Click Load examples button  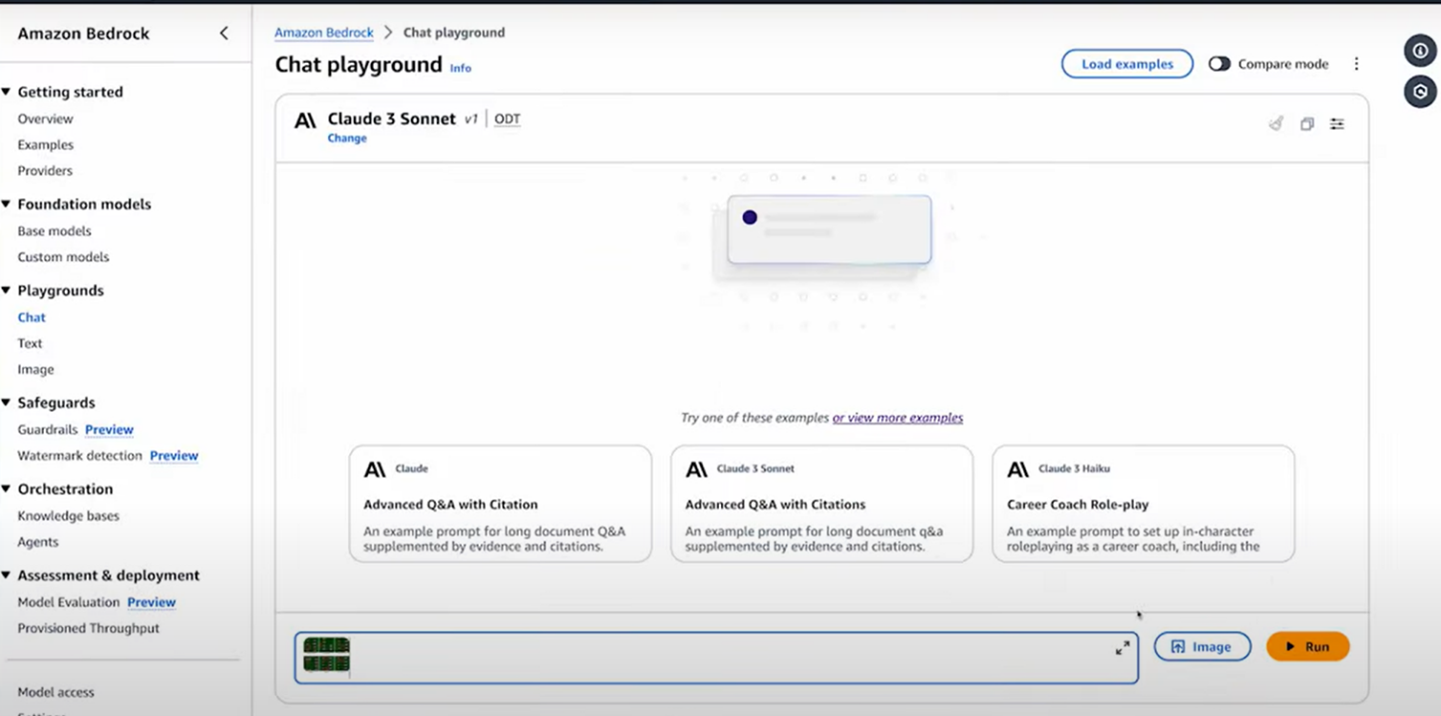coord(1127,64)
